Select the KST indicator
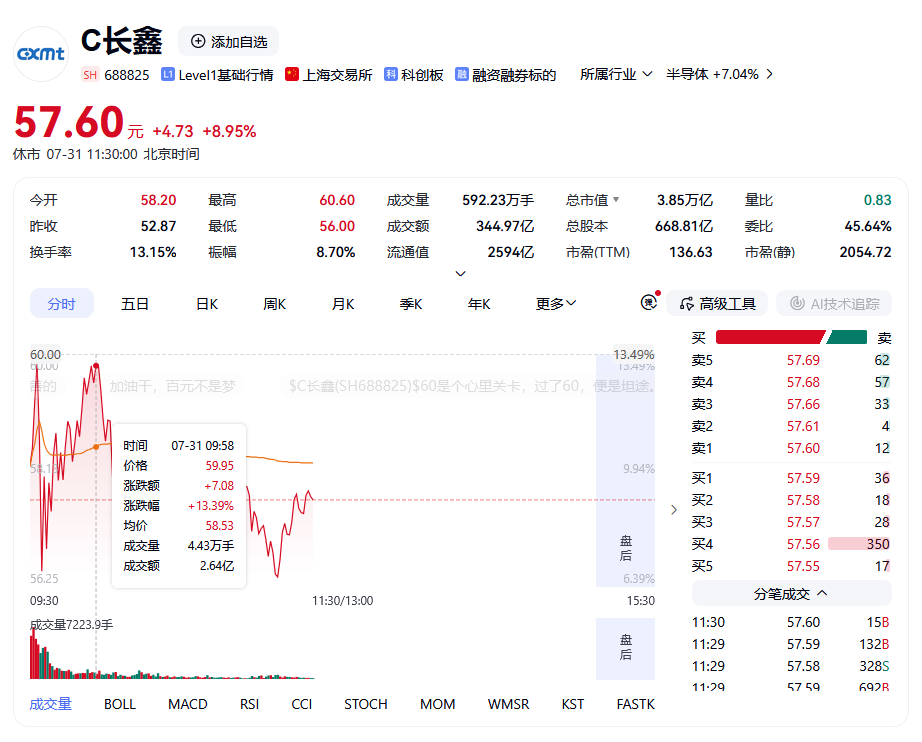This screenshot has width=922, height=742. [573, 704]
